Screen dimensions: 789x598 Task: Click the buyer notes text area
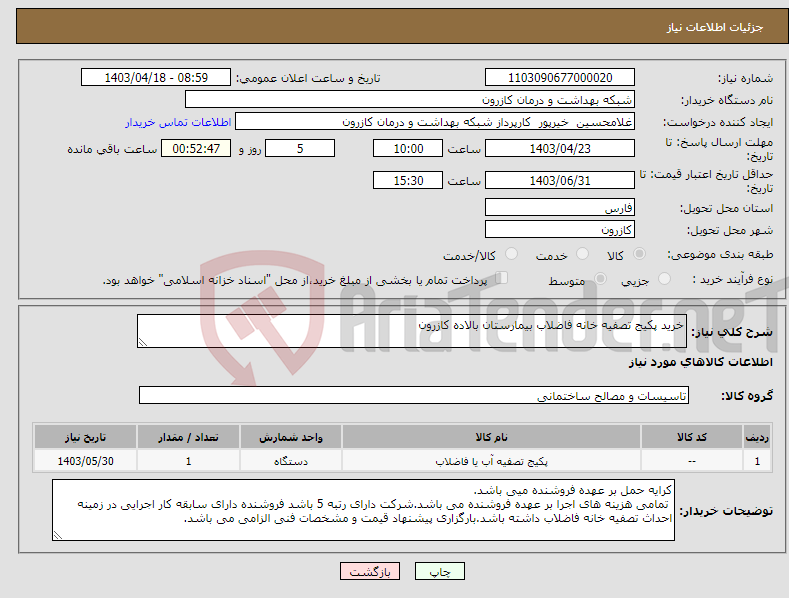click(x=363, y=510)
